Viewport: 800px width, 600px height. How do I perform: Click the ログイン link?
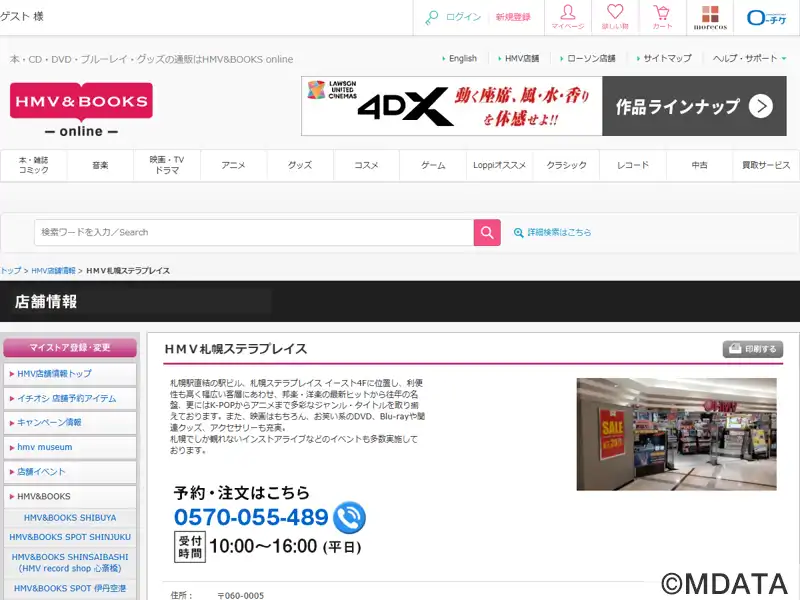point(463,17)
